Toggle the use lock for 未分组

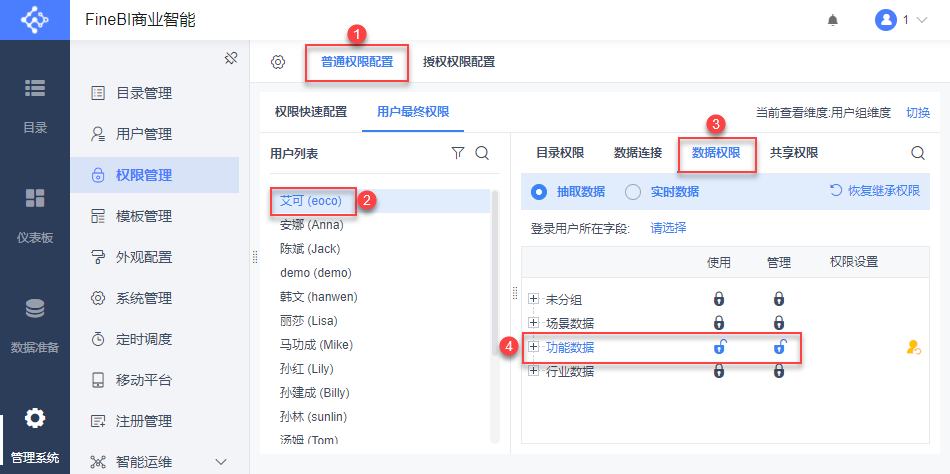(x=718, y=299)
